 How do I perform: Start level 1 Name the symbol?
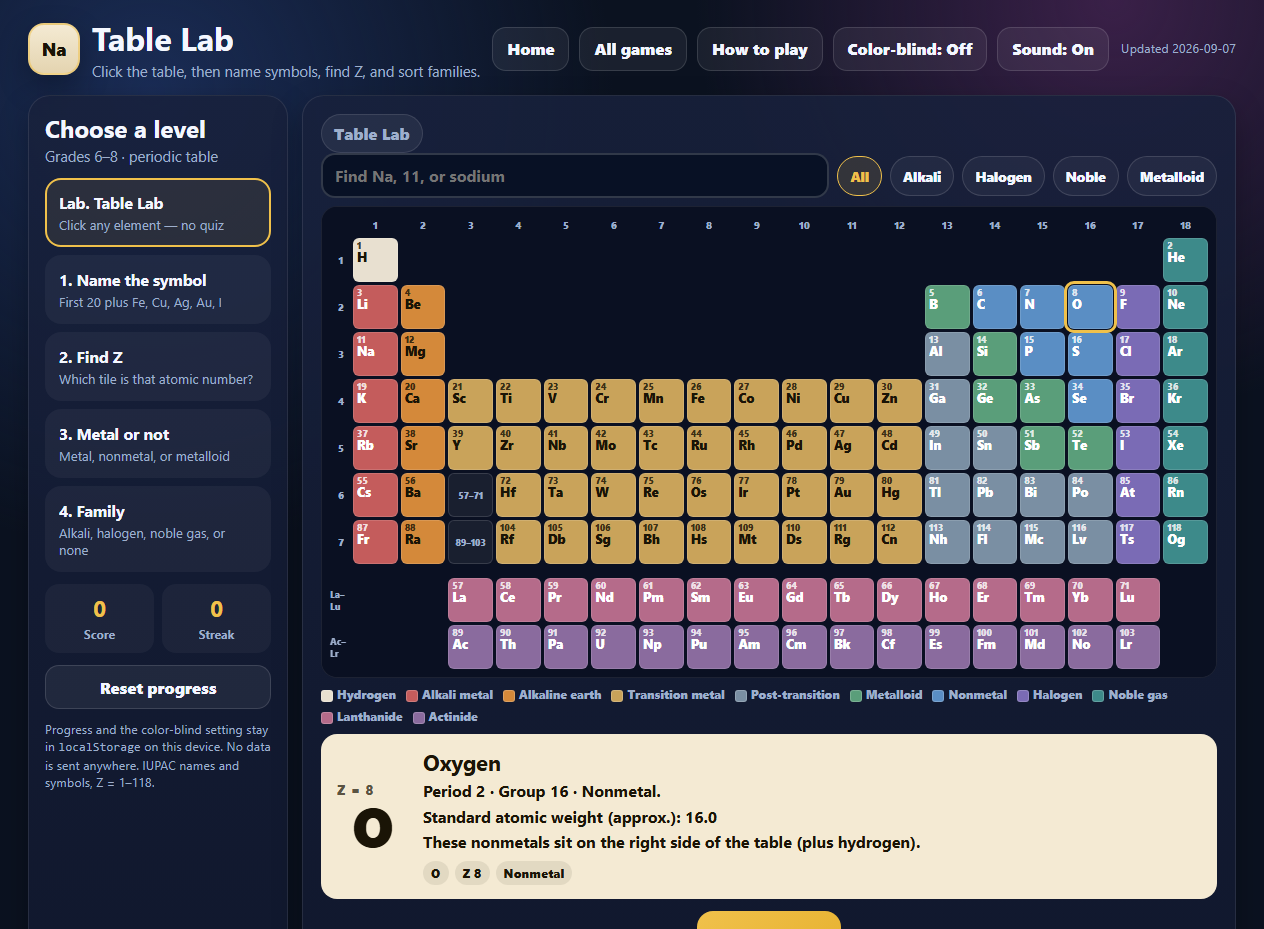pos(158,289)
